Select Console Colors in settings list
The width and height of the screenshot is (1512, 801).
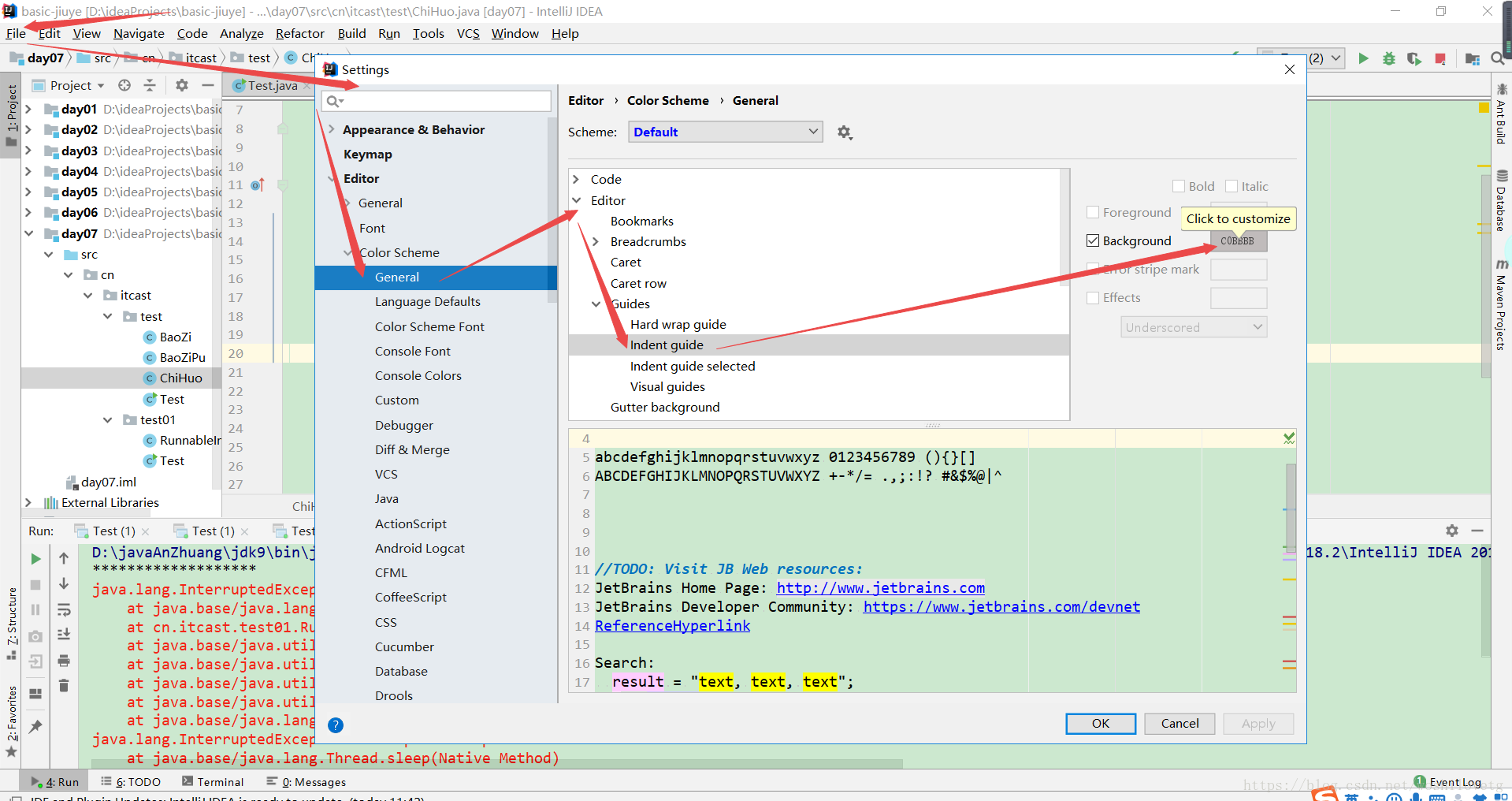coord(418,376)
